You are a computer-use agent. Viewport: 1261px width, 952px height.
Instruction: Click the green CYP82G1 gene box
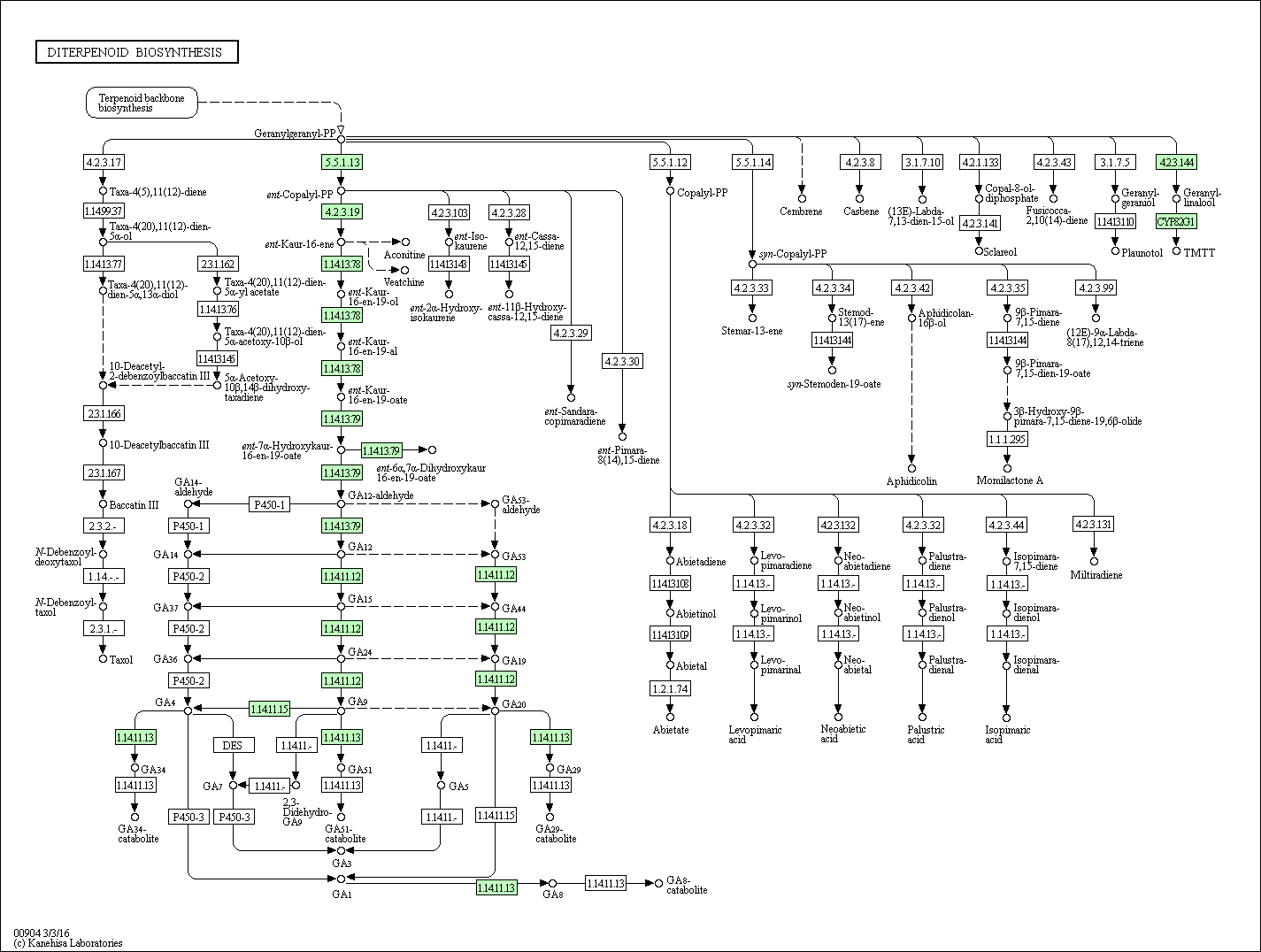pyautogui.click(x=1176, y=221)
